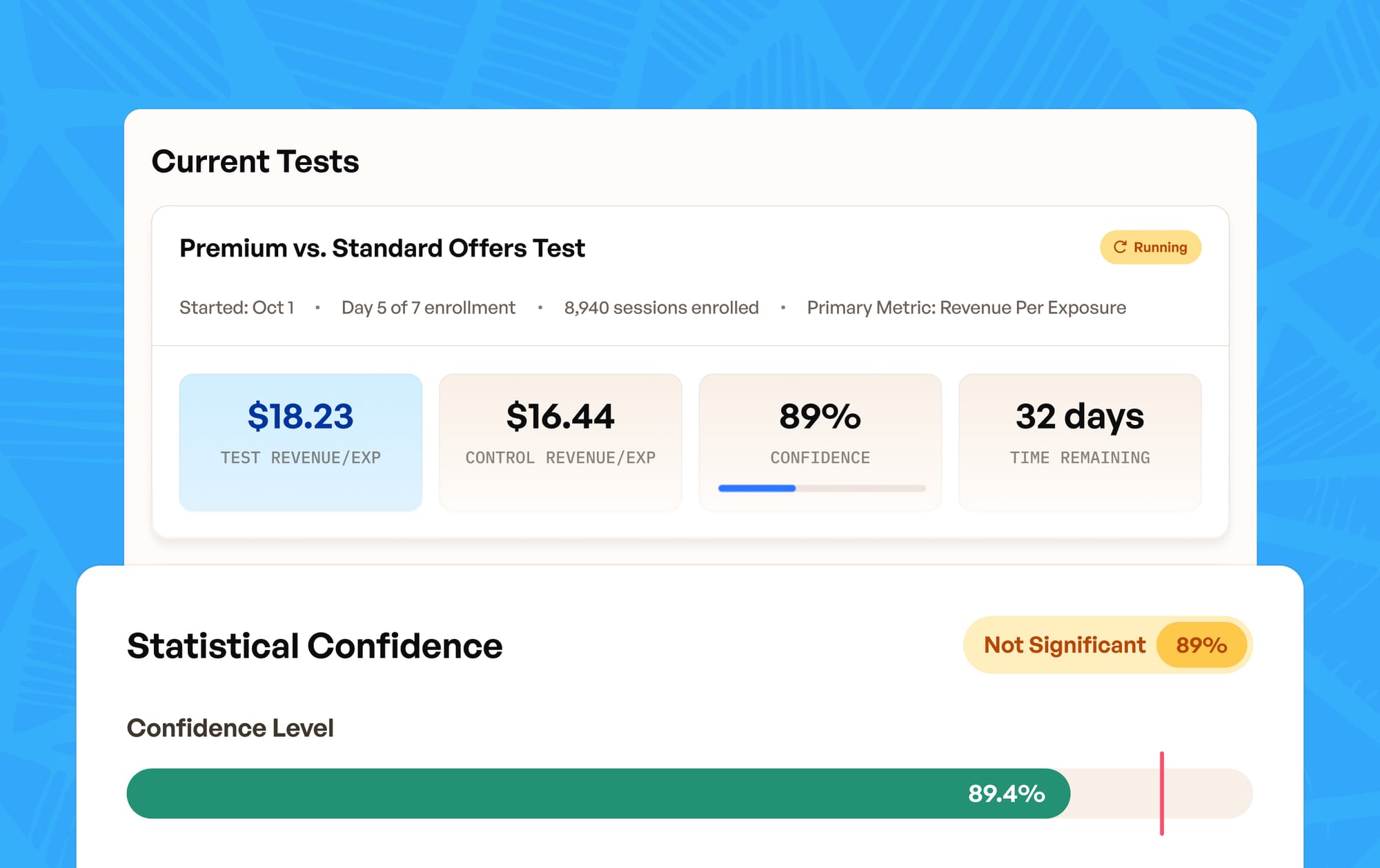
Task: Click the Started: Oct 1 text
Action: pos(237,308)
